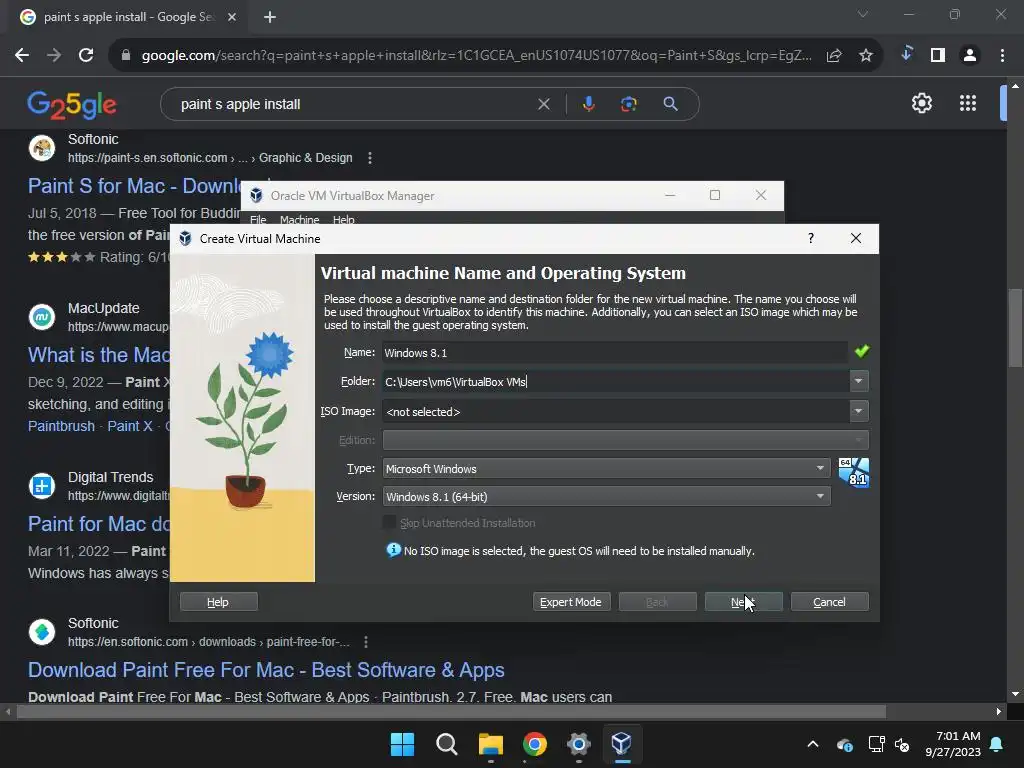Search by image lens icon

click(629, 104)
